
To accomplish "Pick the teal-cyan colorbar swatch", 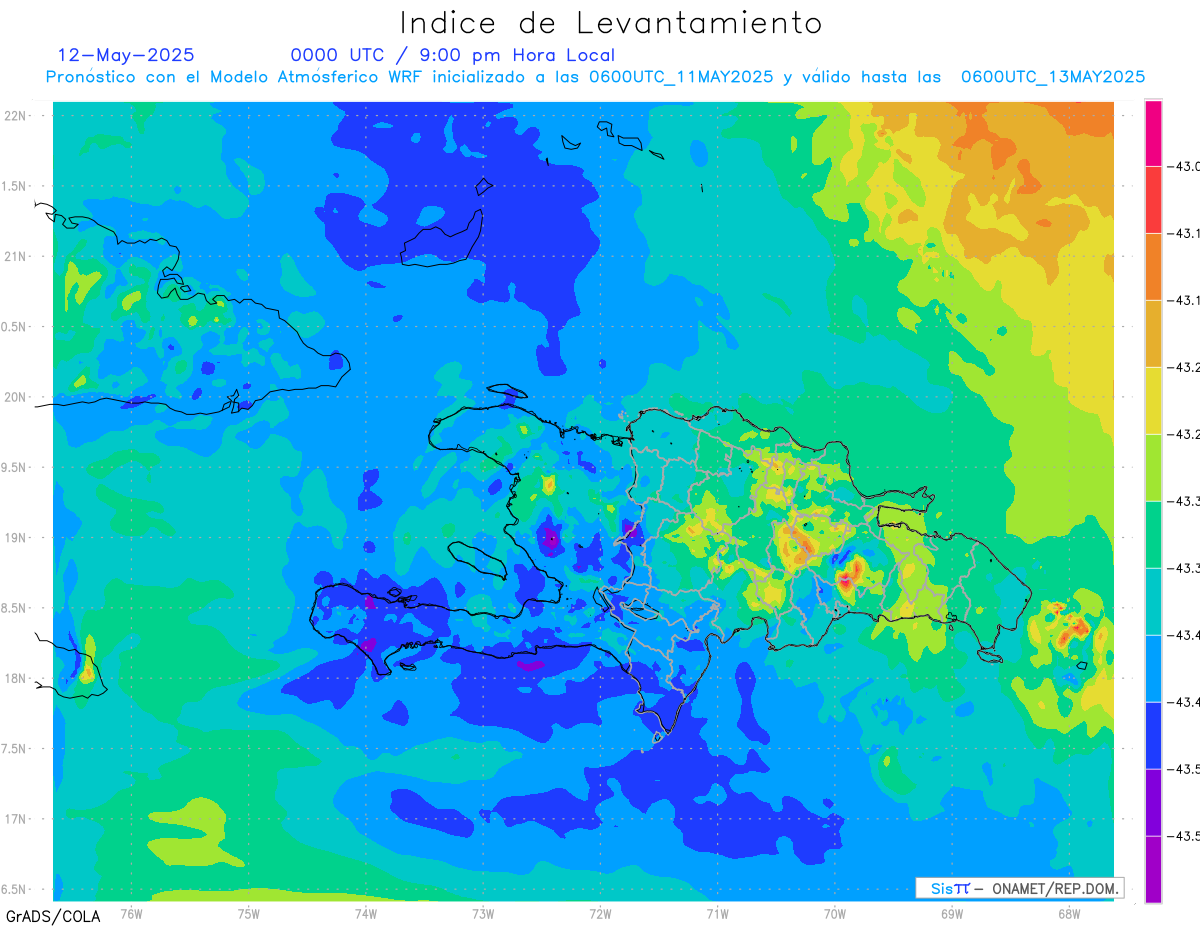I will 1153,602.
